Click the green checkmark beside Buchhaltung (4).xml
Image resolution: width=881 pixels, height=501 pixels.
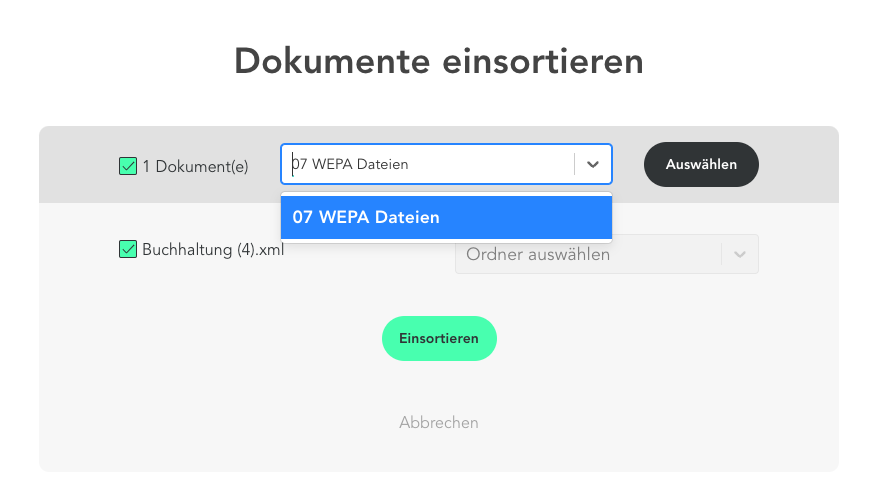pos(128,249)
